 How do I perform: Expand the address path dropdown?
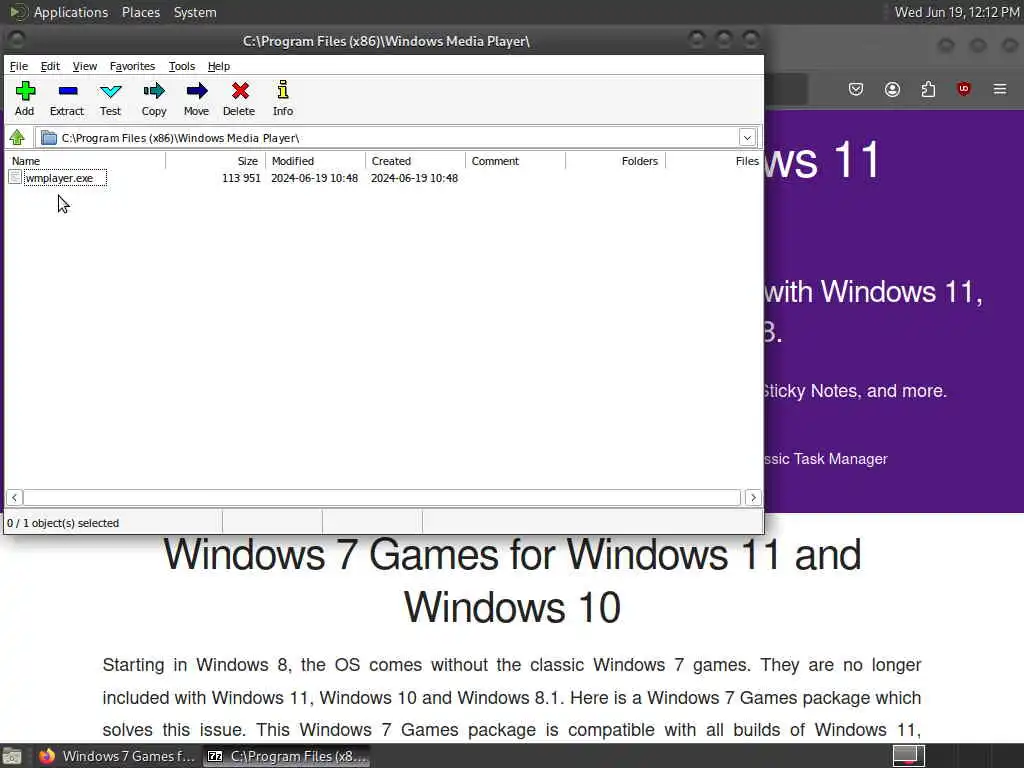(747, 138)
